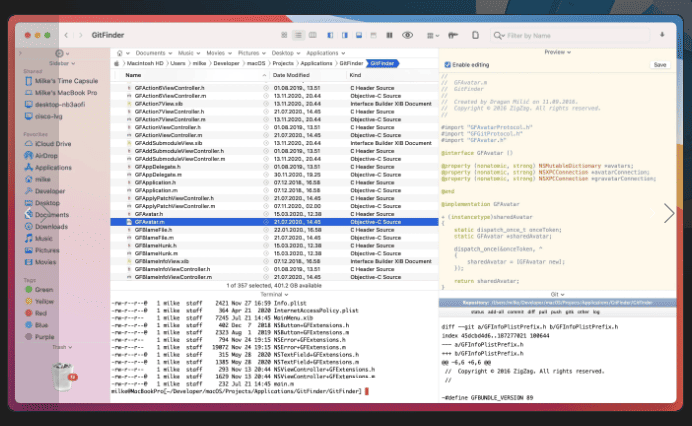
Task: Open the Applications favorites dropdown
Action: (x=325, y=53)
